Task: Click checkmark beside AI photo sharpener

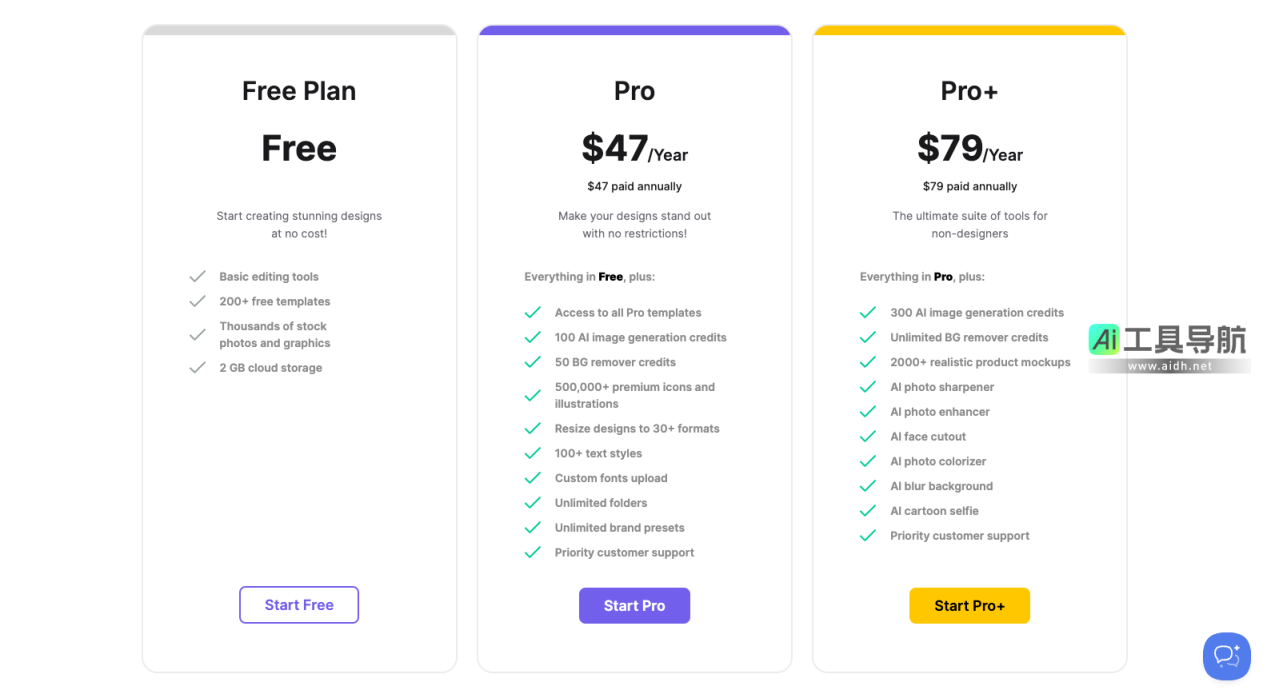Action: (x=868, y=387)
